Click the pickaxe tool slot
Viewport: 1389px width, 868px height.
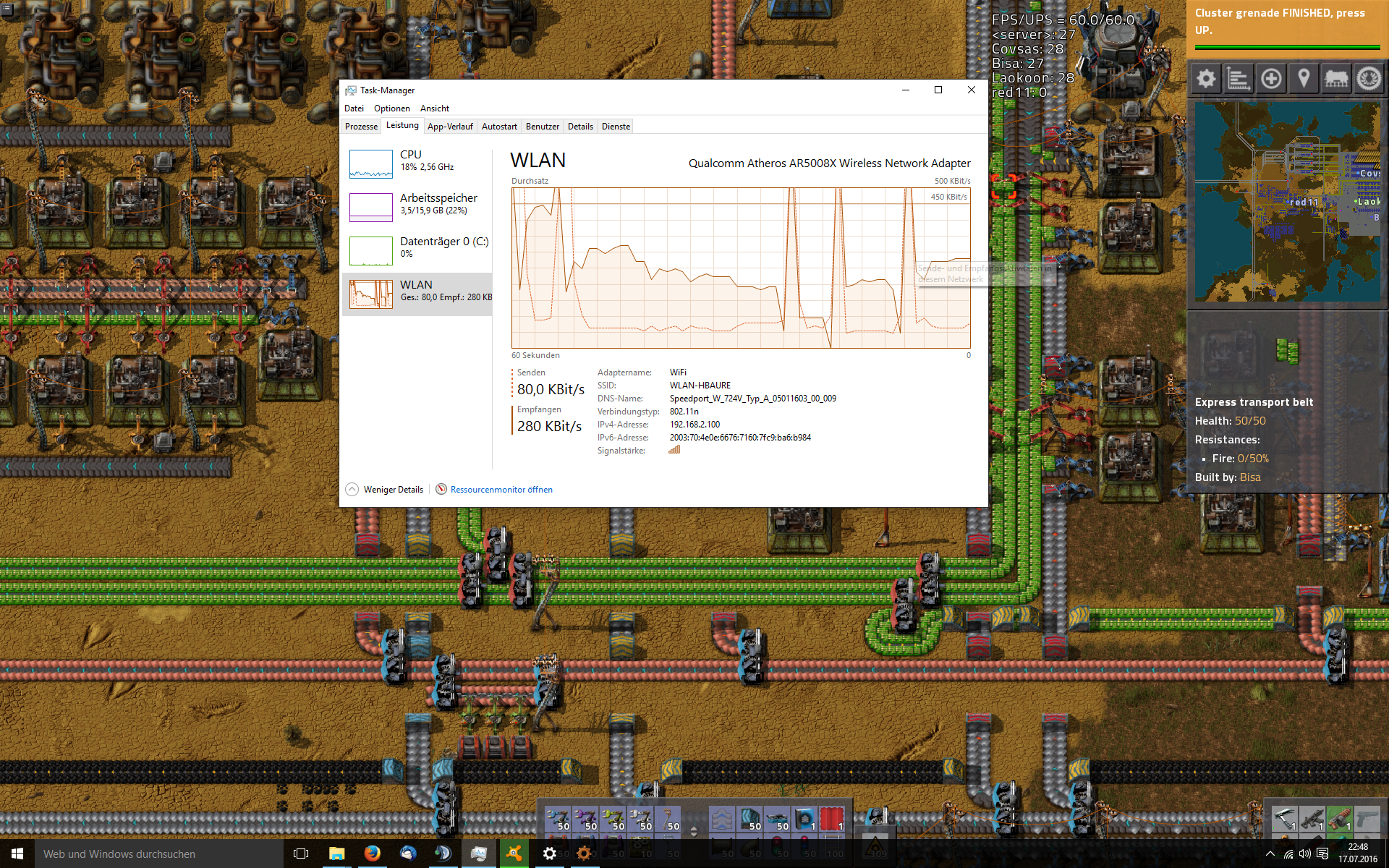[1284, 820]
